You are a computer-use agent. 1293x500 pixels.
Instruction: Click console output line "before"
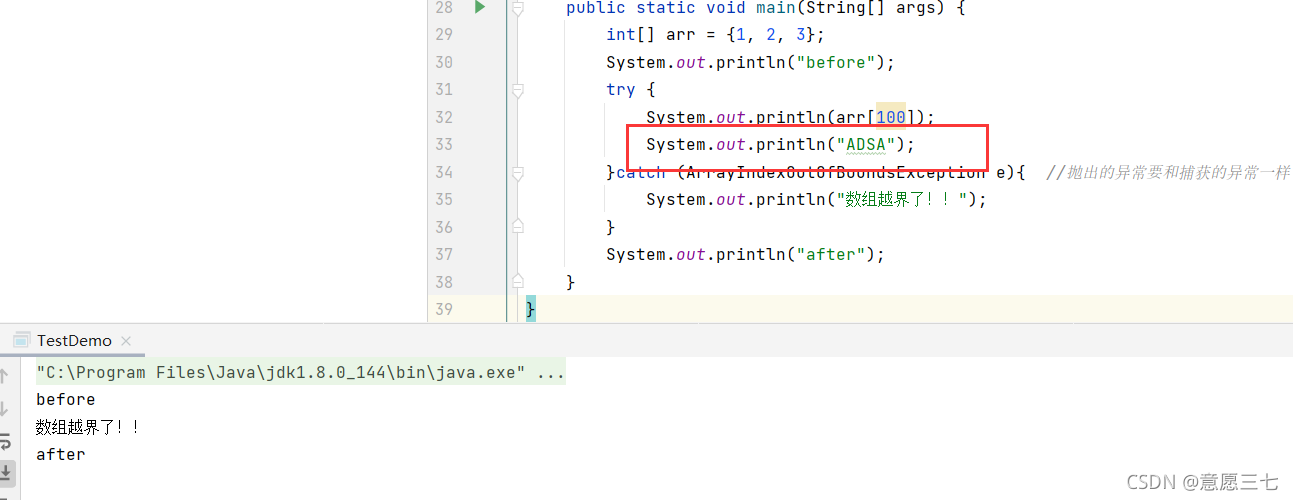pyautogui.click(x=66, y=400)
